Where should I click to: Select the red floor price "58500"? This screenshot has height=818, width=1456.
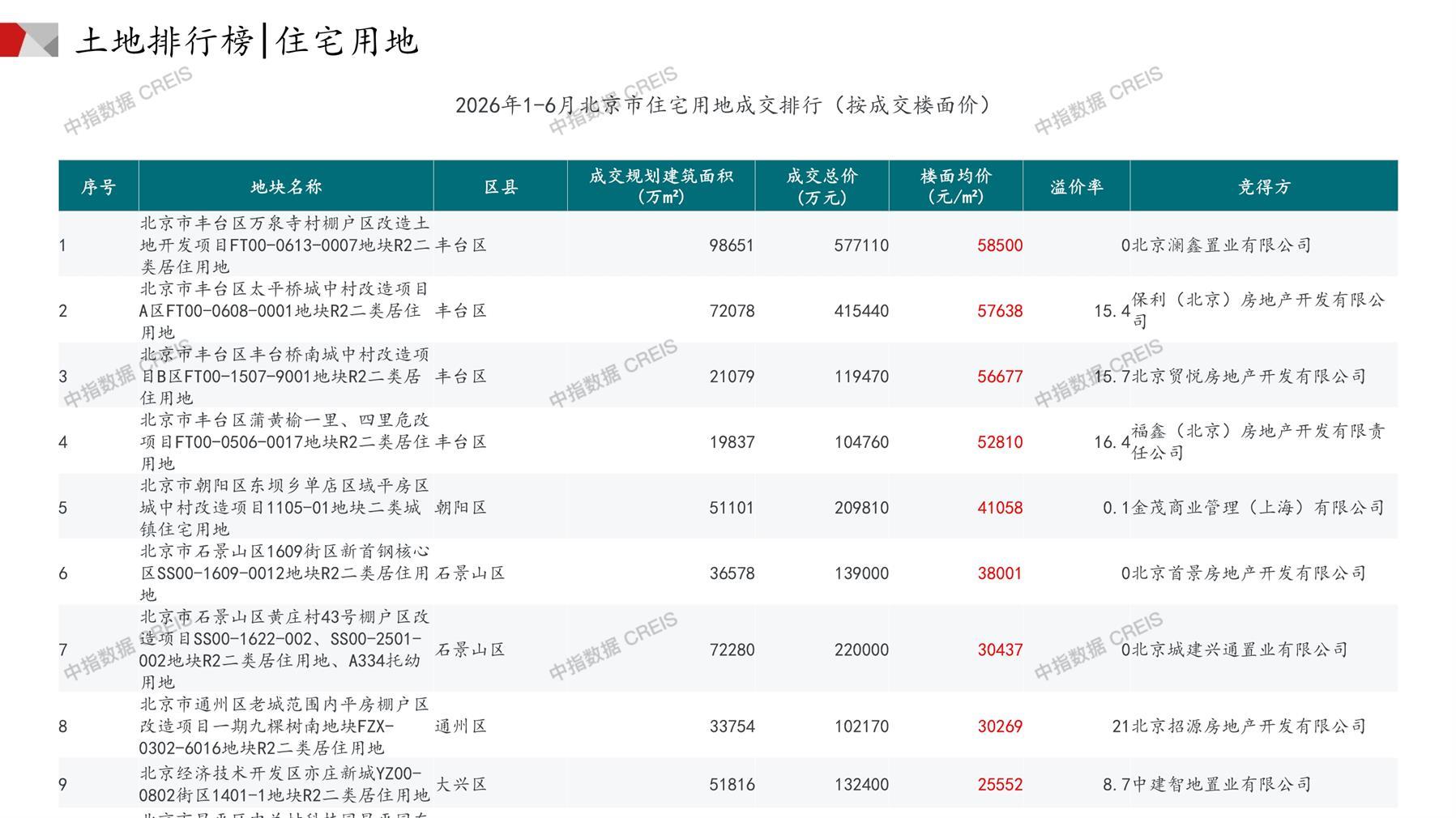click(x=1000, y=245)
